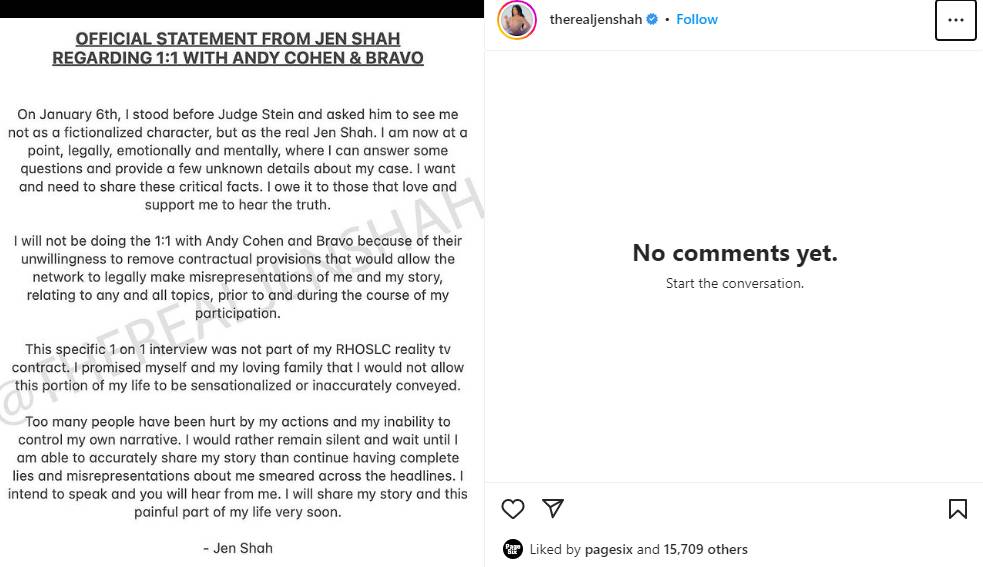Image resolution: width=983 pixels, height=567 pixels.
Task: Follow the therealjenshah account
Action: tap(697, 20)
